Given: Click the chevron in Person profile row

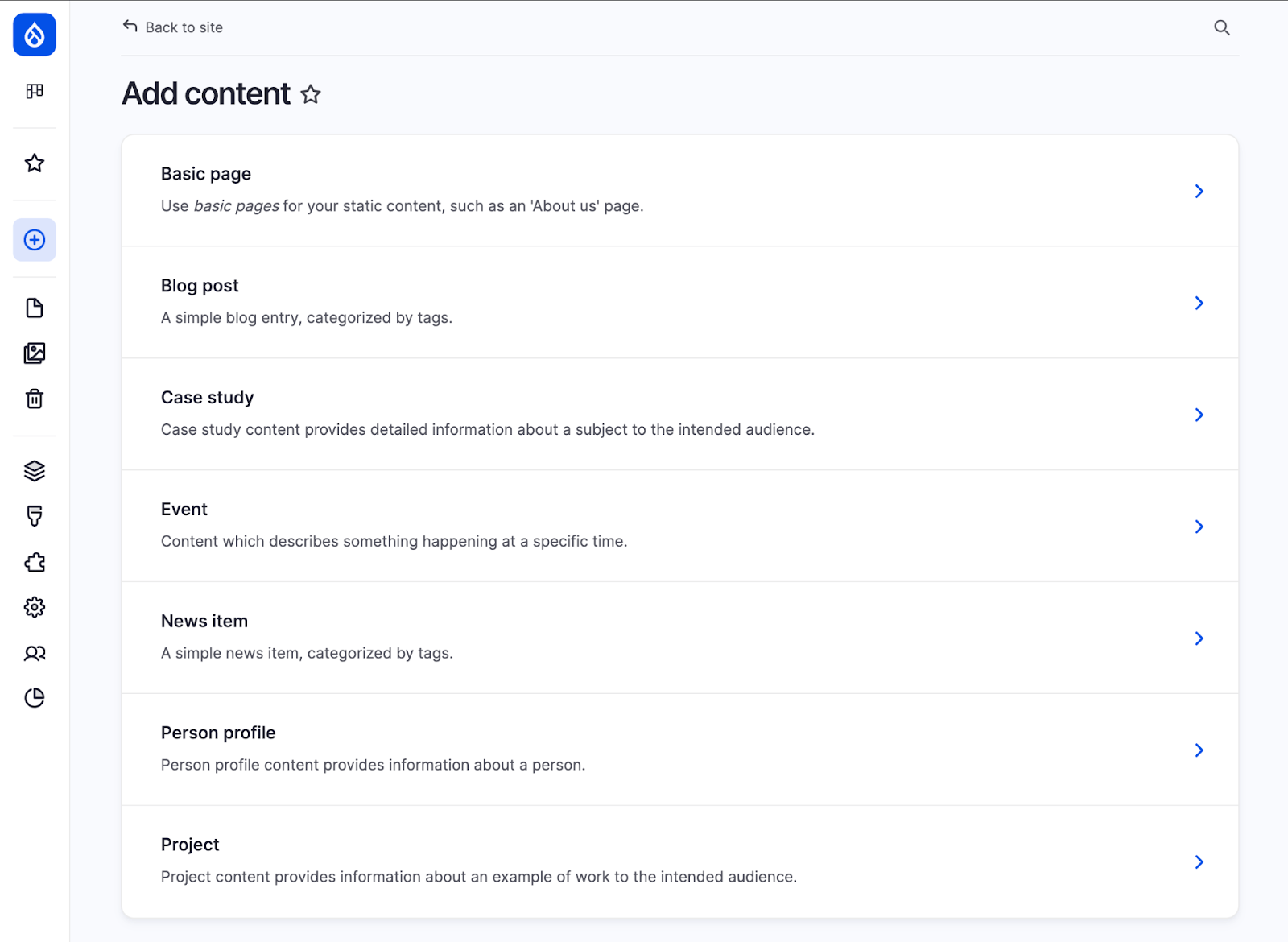Looking at the screenshot, I should tap(1199, 750).
